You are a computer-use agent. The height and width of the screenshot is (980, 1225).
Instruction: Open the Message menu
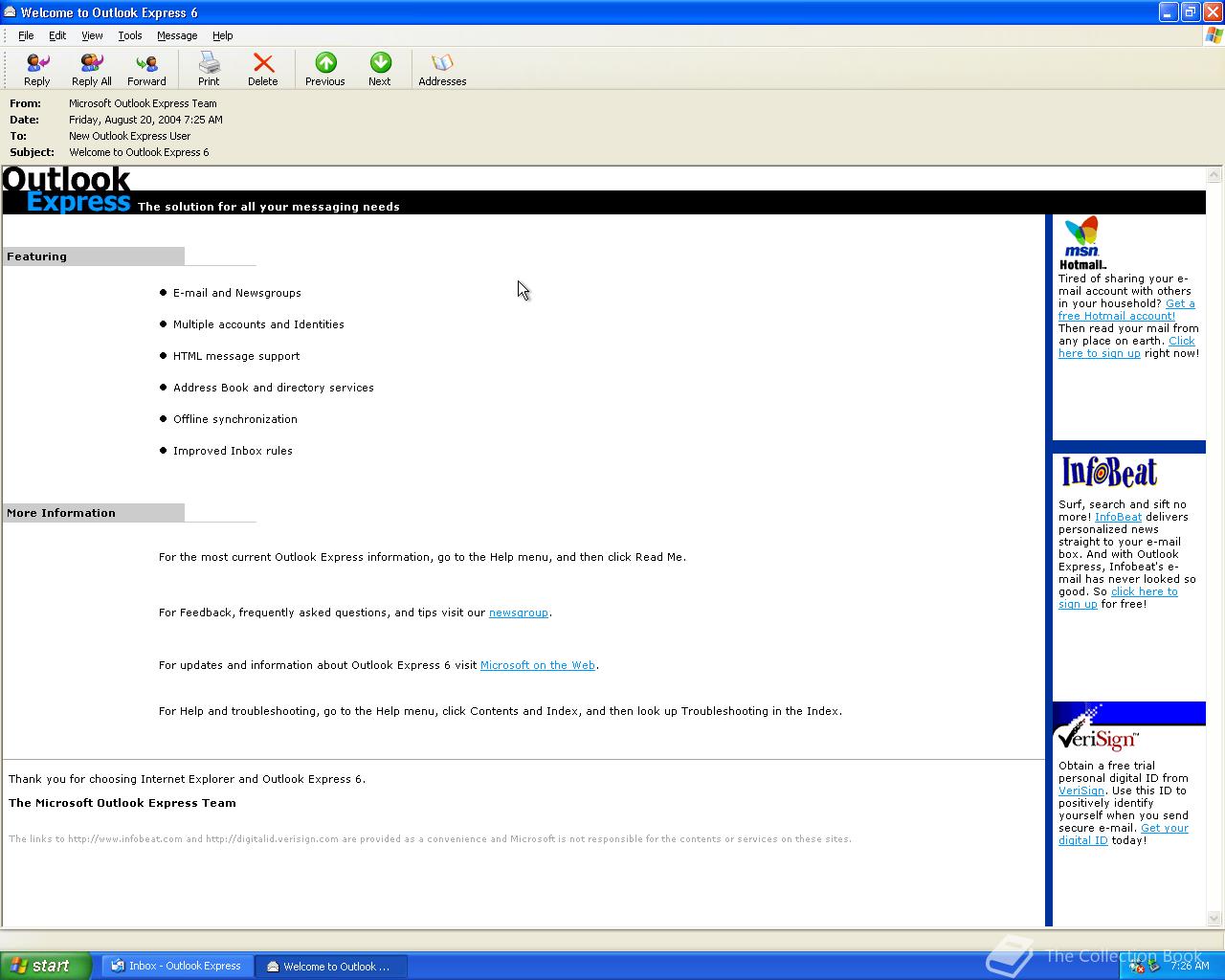click(x=177, y=35)
